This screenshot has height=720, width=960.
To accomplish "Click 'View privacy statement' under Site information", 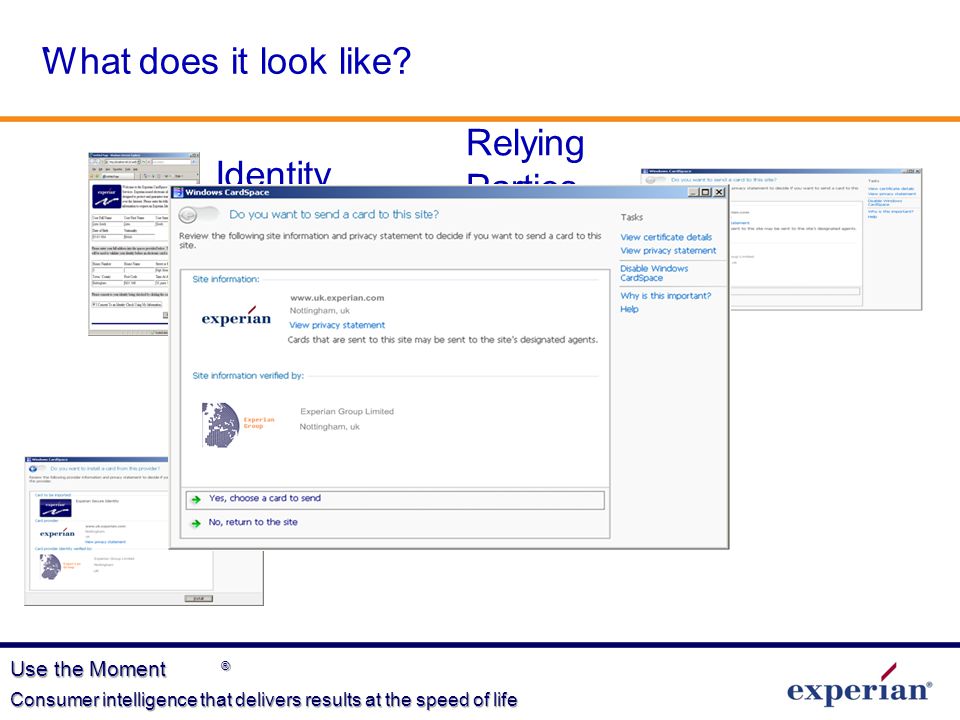I will 337,325.
